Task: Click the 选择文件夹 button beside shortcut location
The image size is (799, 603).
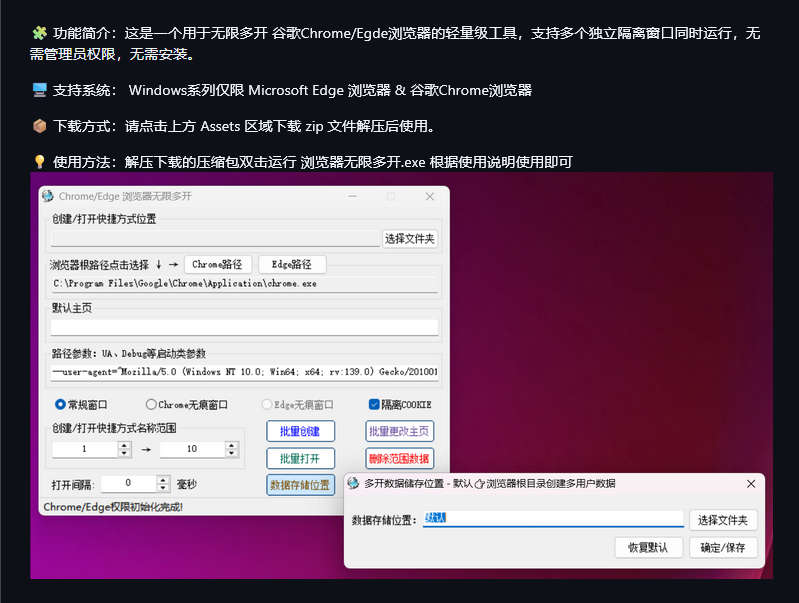Action: tap(410, 239)
